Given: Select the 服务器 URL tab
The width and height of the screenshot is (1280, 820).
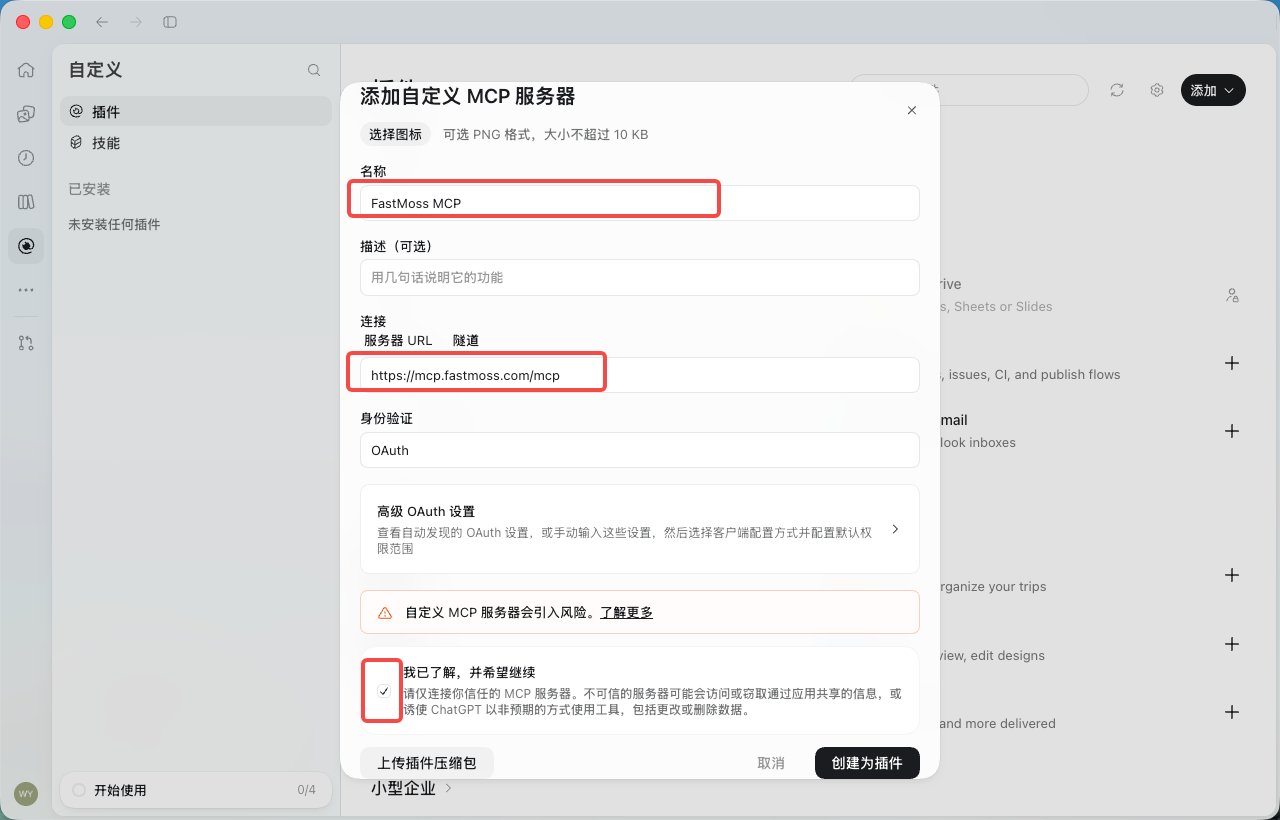Looking at the screenshot, I should (398, 340).
